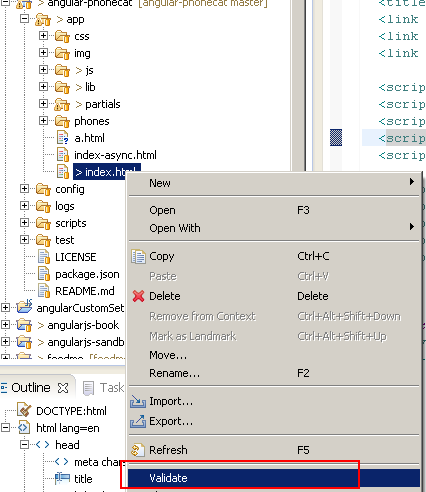Expand the config folder node
Image resolution: width=426 pixels, height=492 pixels.
coord(24,188)
